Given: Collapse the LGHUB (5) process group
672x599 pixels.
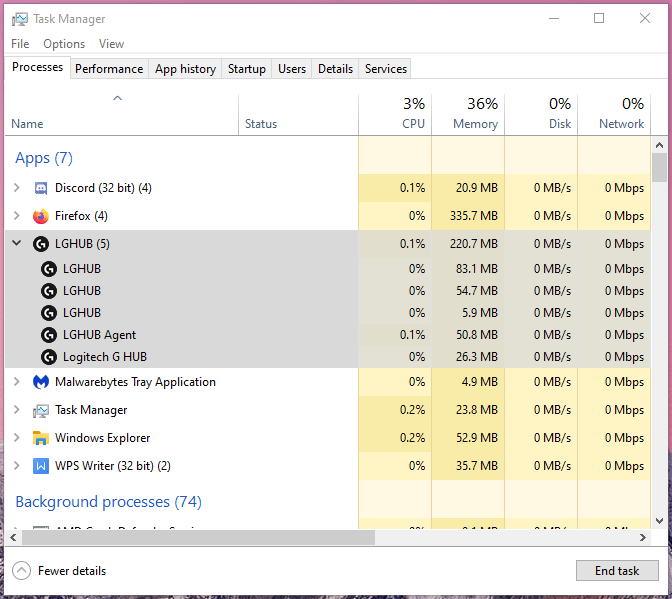Looking at the screenshot, I should (16, 243).
